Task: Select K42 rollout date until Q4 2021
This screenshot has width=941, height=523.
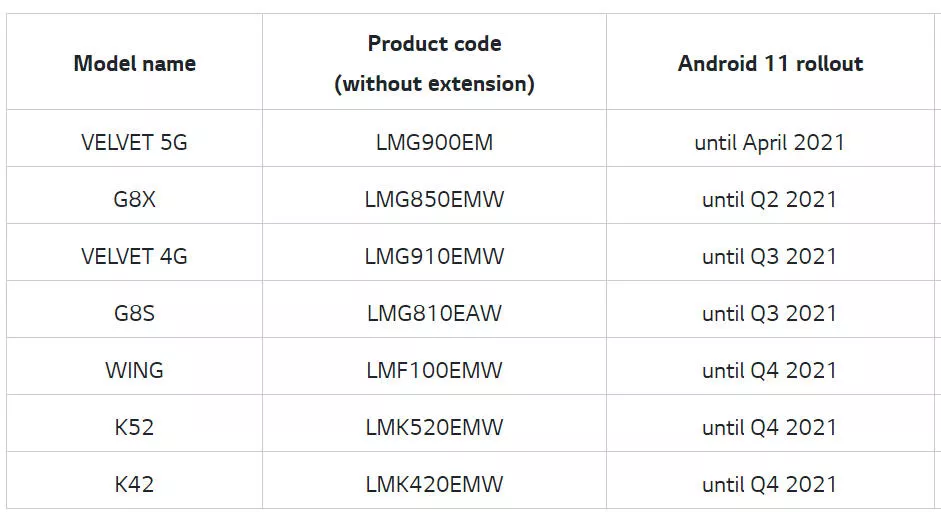Action: coord(770,485)
